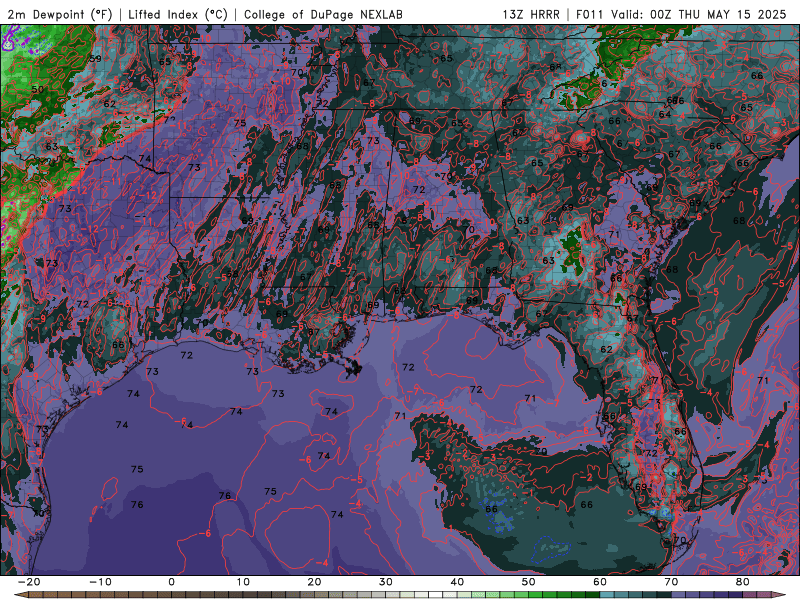Click the "13Z HRRR" model run label
Screen dimensions: 800x600
tap(531, 14)
